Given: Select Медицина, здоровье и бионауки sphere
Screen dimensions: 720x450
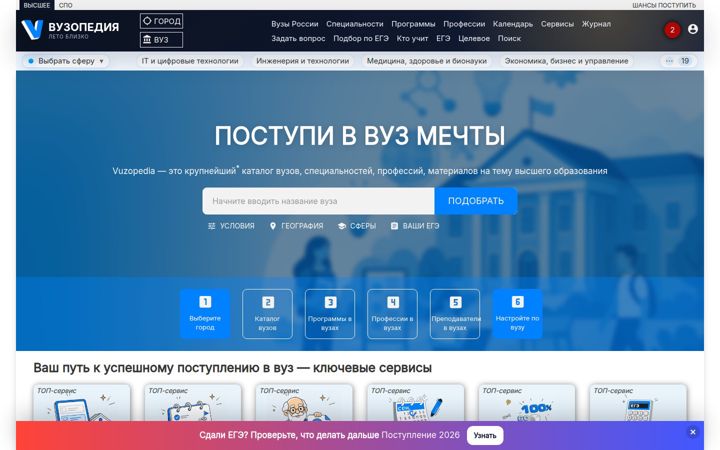Looking at the screenshot, I should (426, 61).
